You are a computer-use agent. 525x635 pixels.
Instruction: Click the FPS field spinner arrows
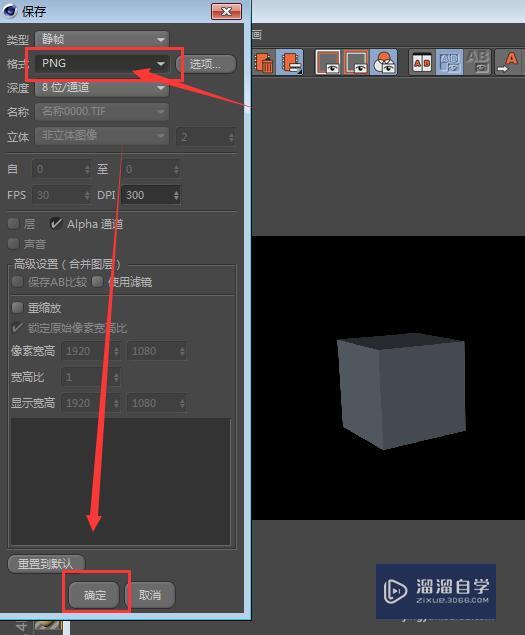[87, 195]
